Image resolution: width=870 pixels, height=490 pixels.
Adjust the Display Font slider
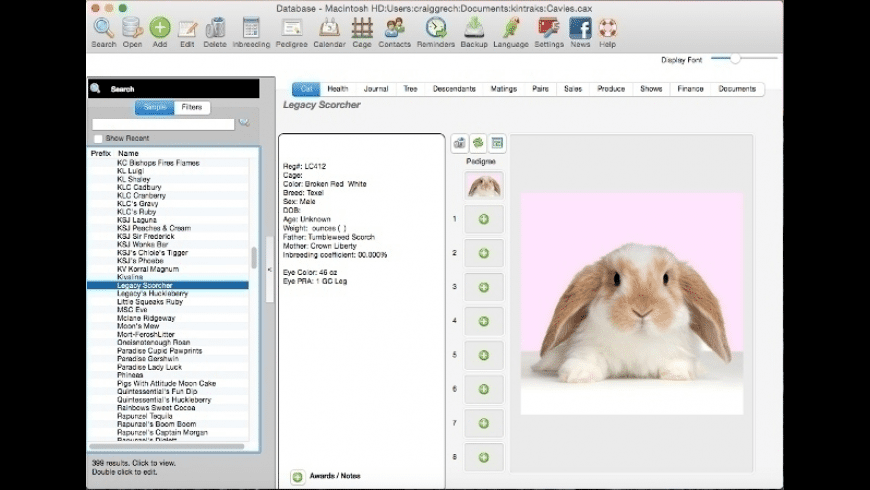click(735, 59)
